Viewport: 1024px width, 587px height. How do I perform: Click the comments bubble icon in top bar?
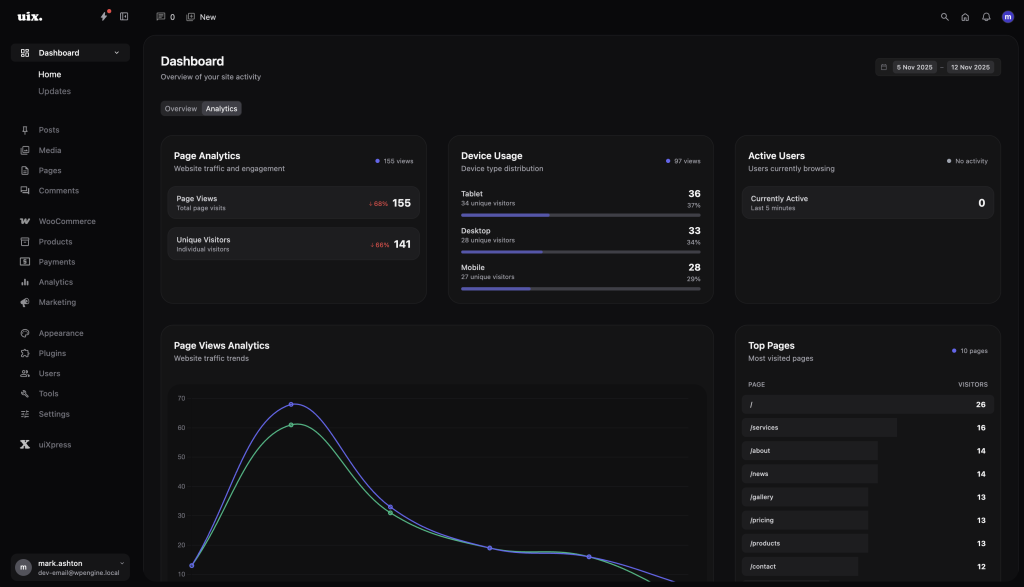click(x=165, y=17)
